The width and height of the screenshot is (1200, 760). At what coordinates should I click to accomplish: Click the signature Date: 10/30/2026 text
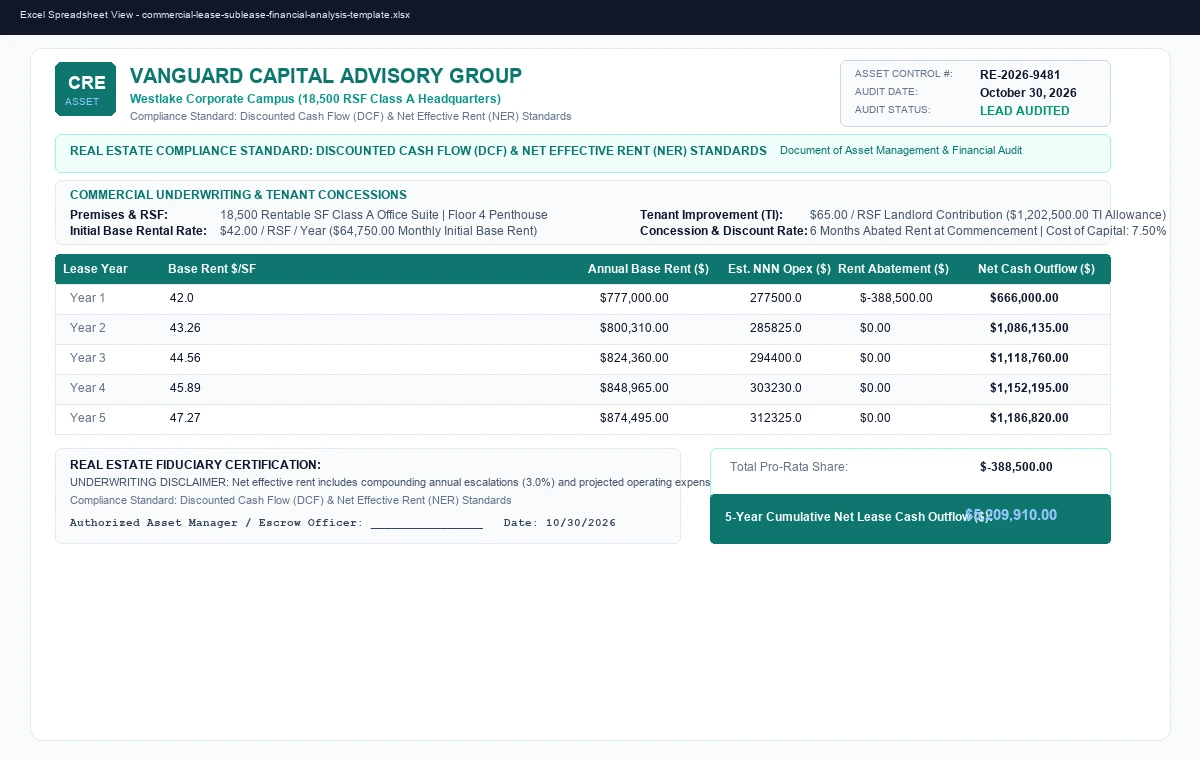[x=560, y=523]
